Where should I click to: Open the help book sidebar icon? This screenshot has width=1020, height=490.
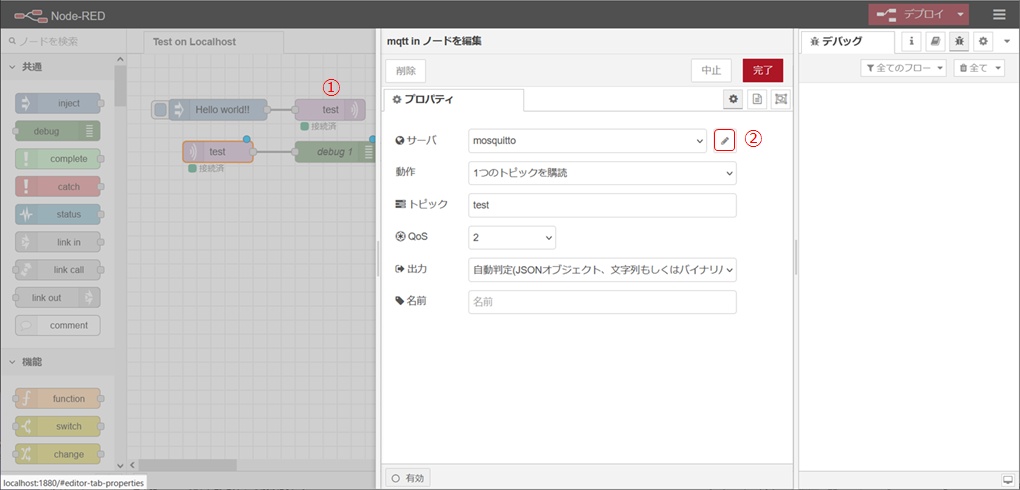click(935, 41)
